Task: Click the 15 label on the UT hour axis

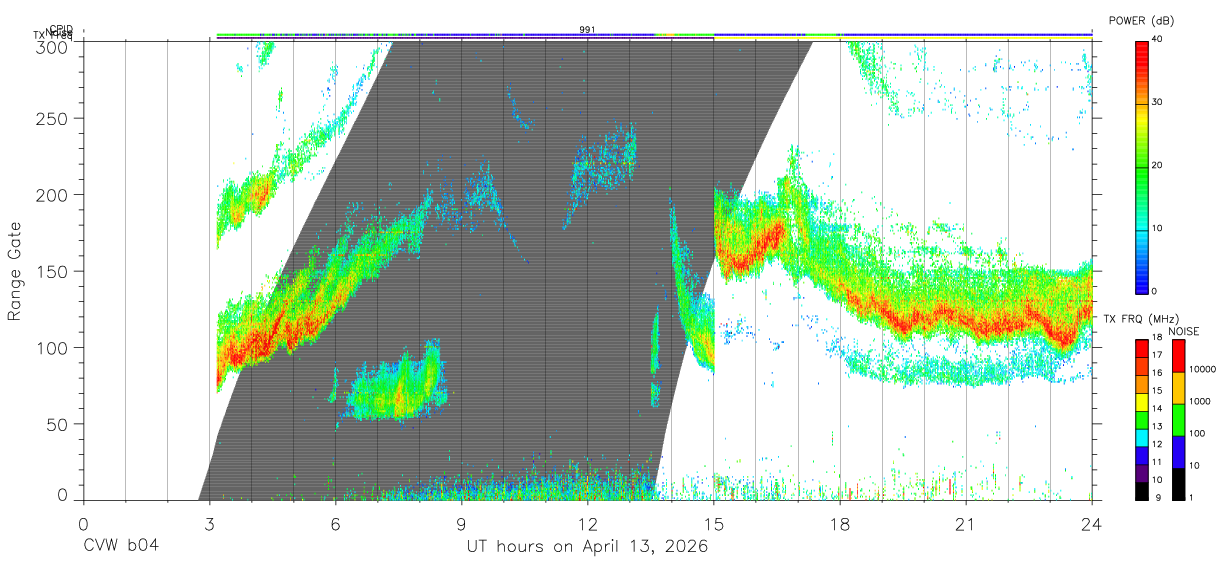Action: [714, 523]
